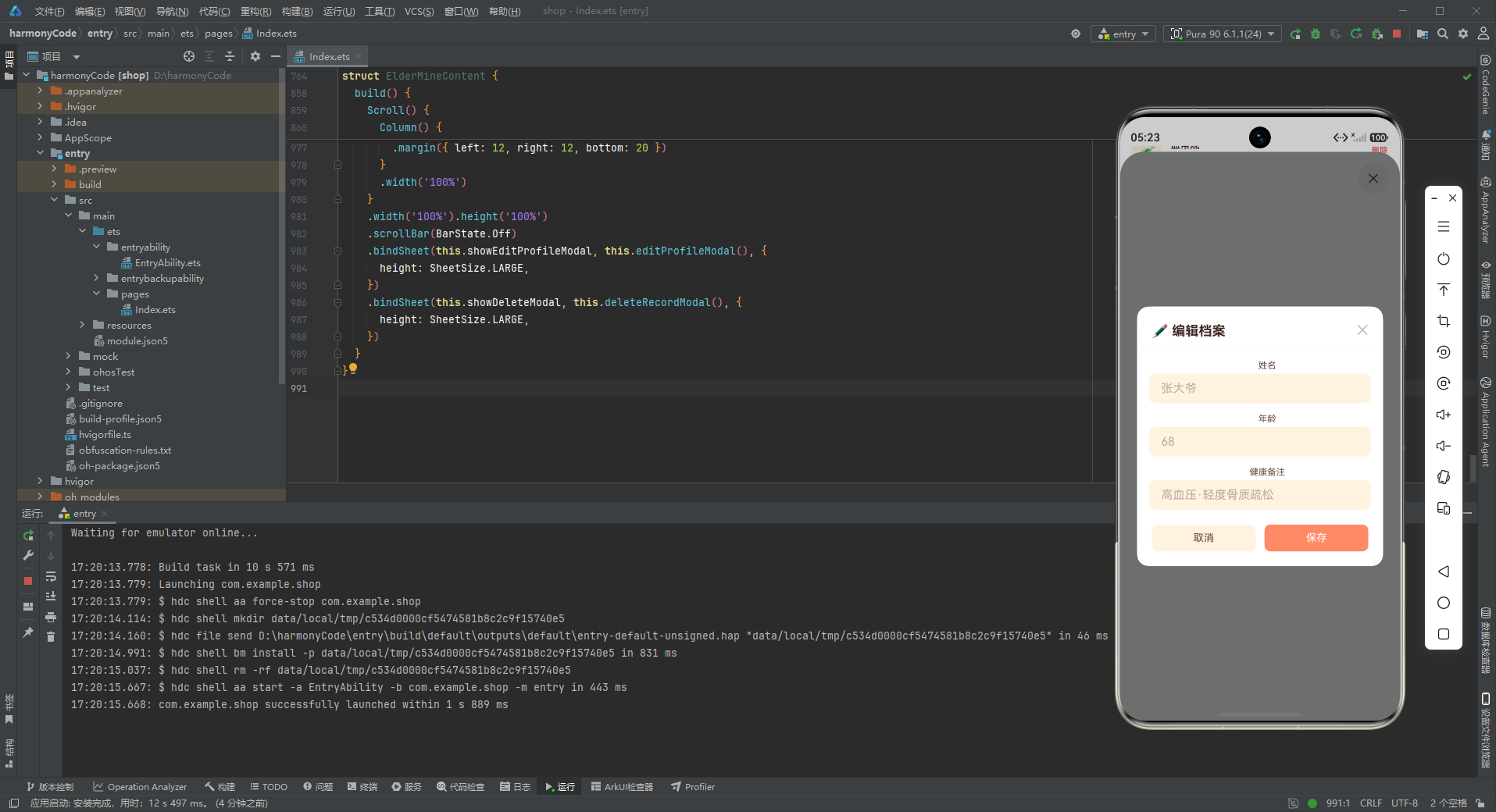Collapse the entryability folder
The image size is (1496, 812).
pos(96,247)
